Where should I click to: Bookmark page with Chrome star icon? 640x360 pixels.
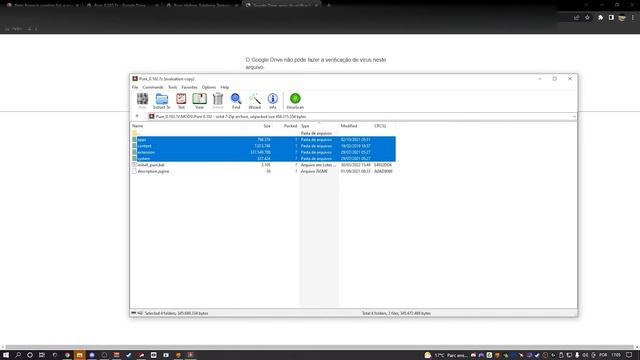pos(587,18)
